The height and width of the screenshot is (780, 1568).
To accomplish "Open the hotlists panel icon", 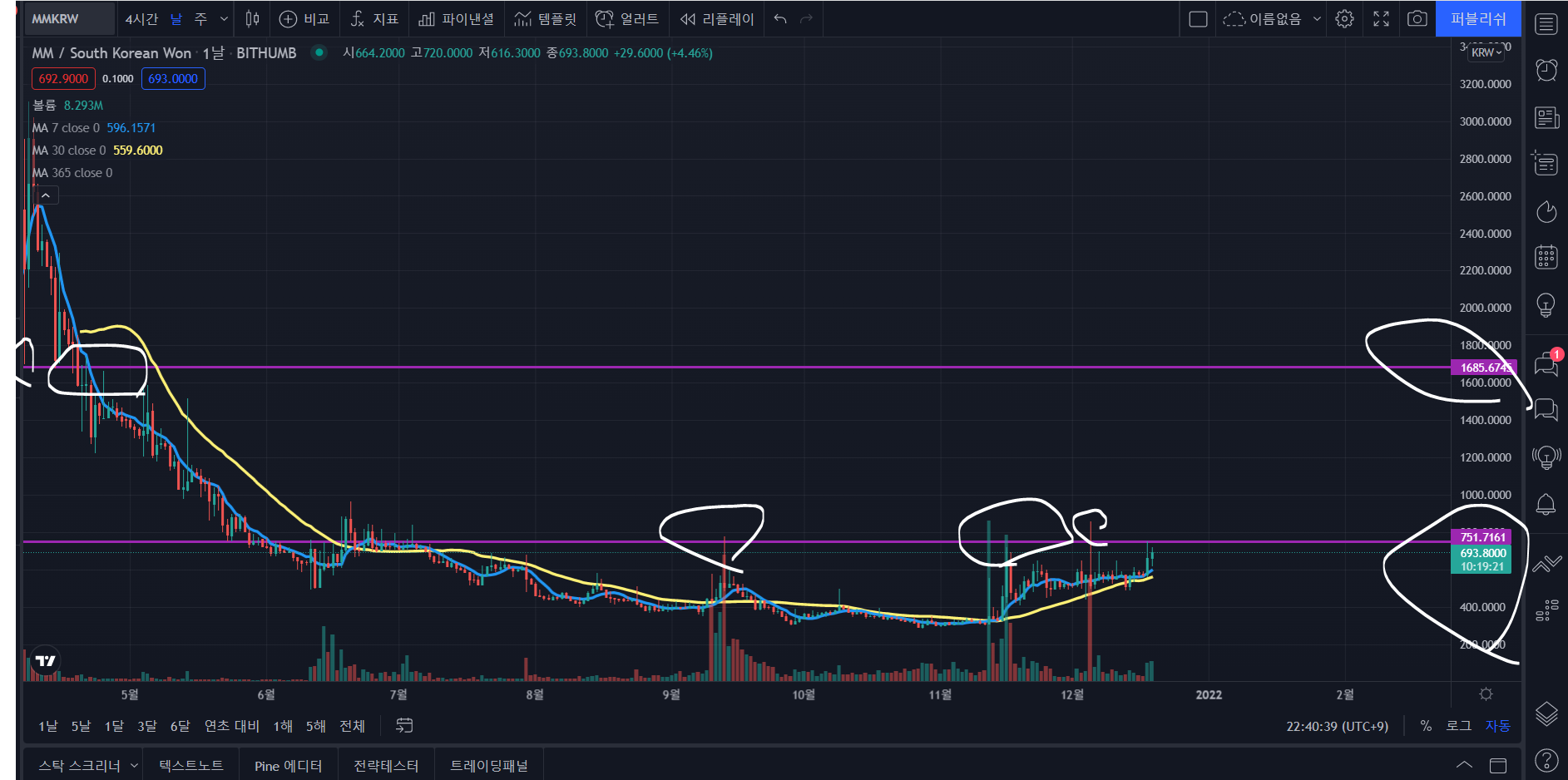I will [x=1546, y=211].
